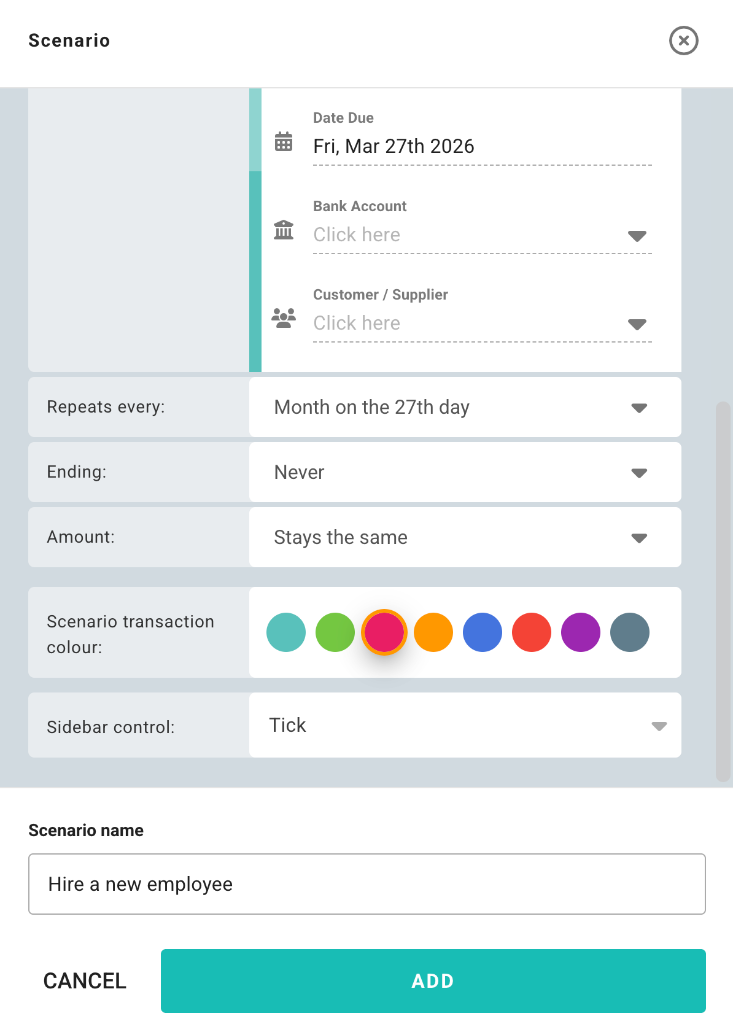
Task: Click the Customer / Supplier people icon
Action: [x=284, y=319]
